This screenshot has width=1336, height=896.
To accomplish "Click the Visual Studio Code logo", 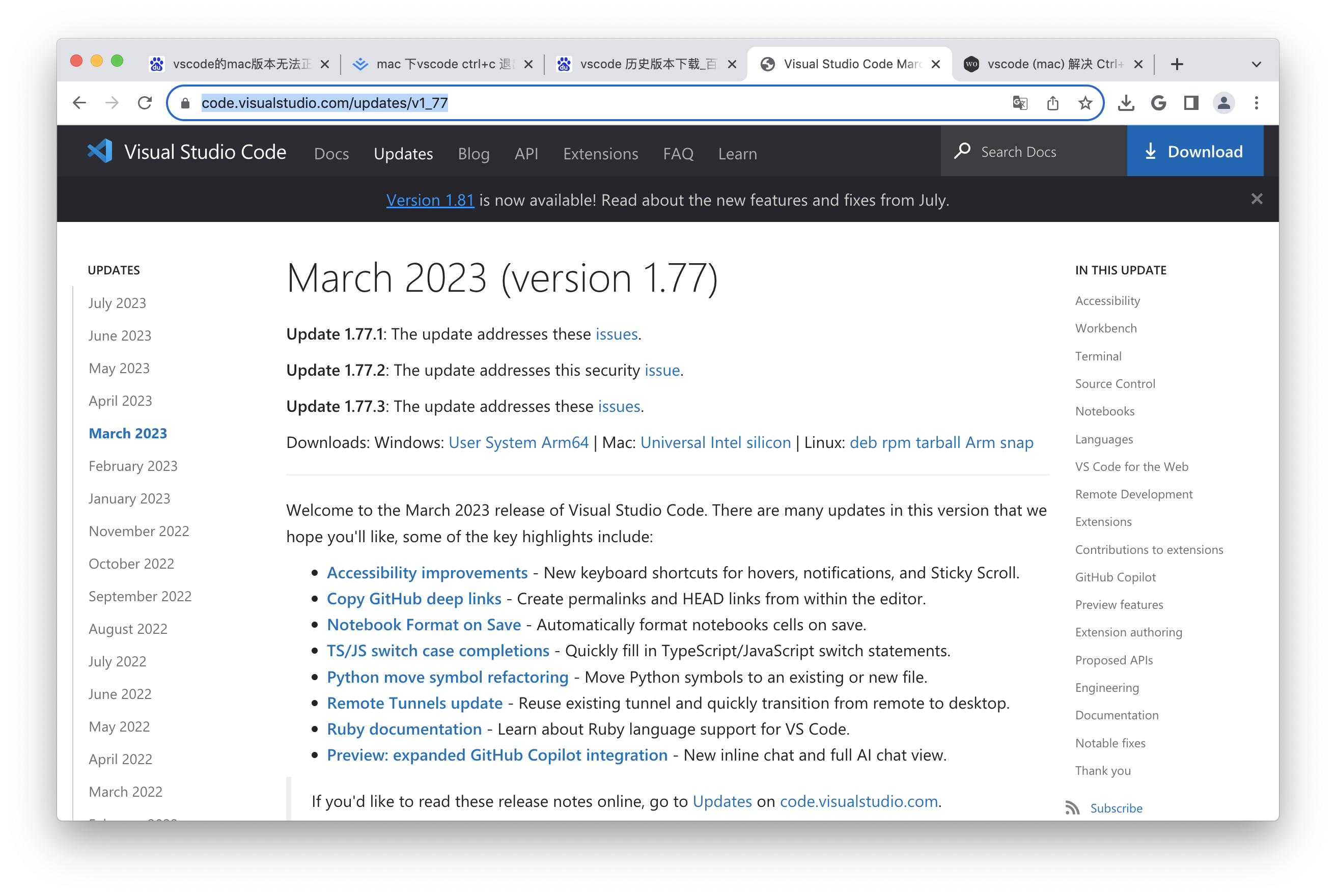I will click(101, 151).
